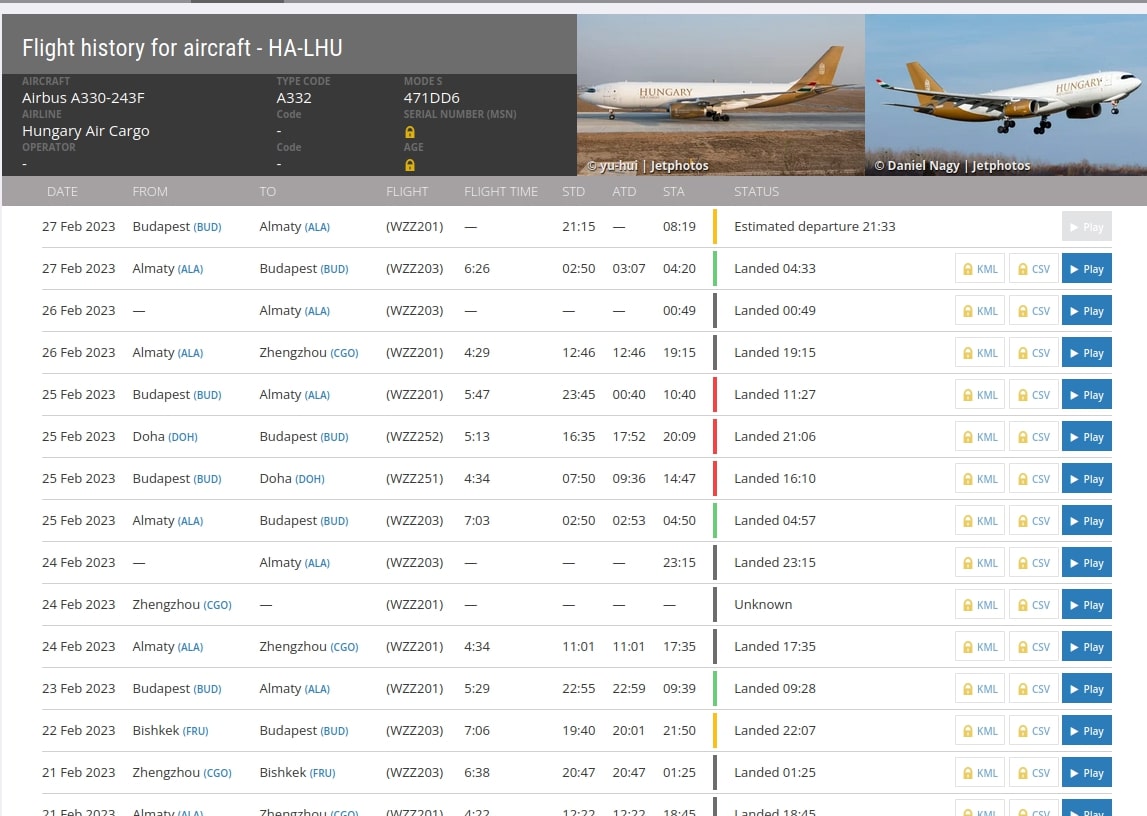1147x816 pixels.
Task: Click CSV button for Budapest to Doha flight
Action: coord(1033,479)
